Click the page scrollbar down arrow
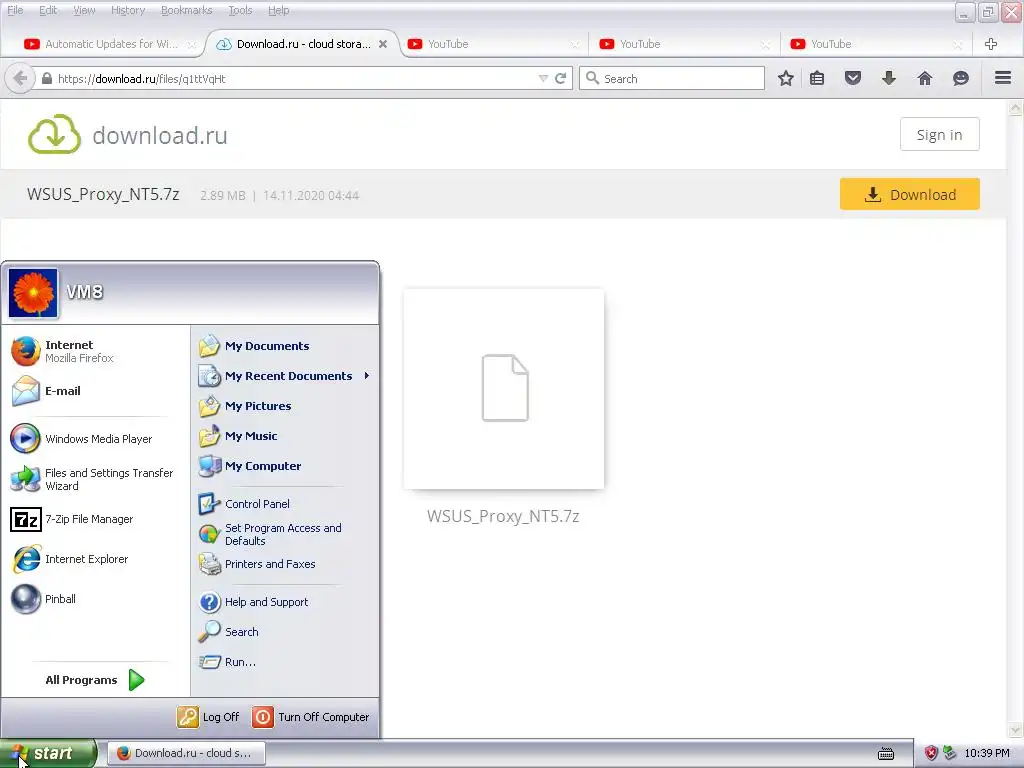This screenshot has width=1024, height=768. [1016, 729]
